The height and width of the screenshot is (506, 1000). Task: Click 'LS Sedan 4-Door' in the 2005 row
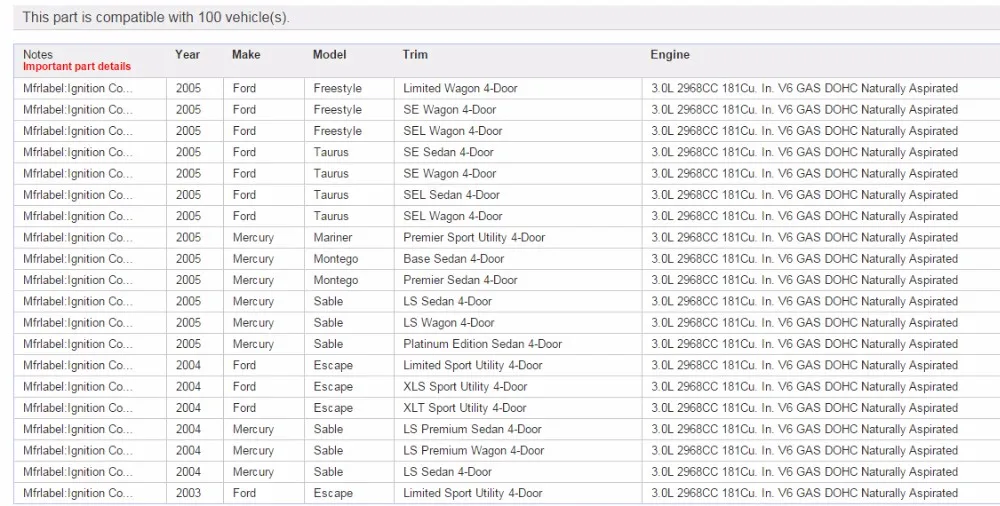(447, 301)
